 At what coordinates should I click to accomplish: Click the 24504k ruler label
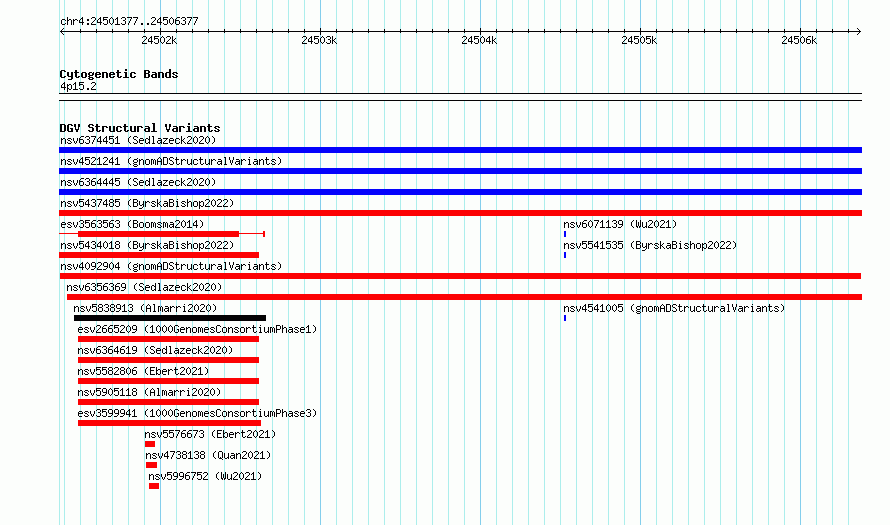pyautogui.click(x=479, y=40)
